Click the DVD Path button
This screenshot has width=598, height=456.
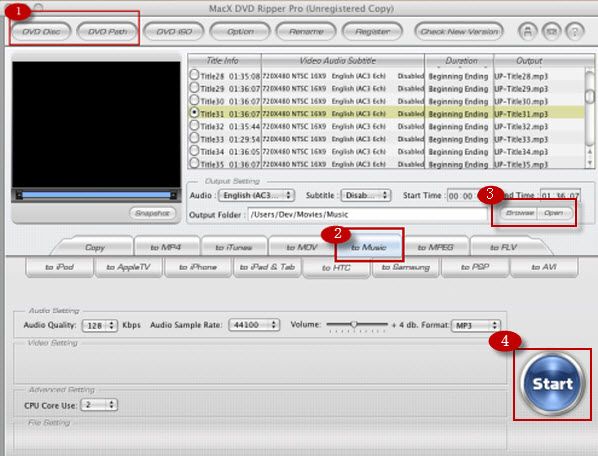click(x=108, y=31)
